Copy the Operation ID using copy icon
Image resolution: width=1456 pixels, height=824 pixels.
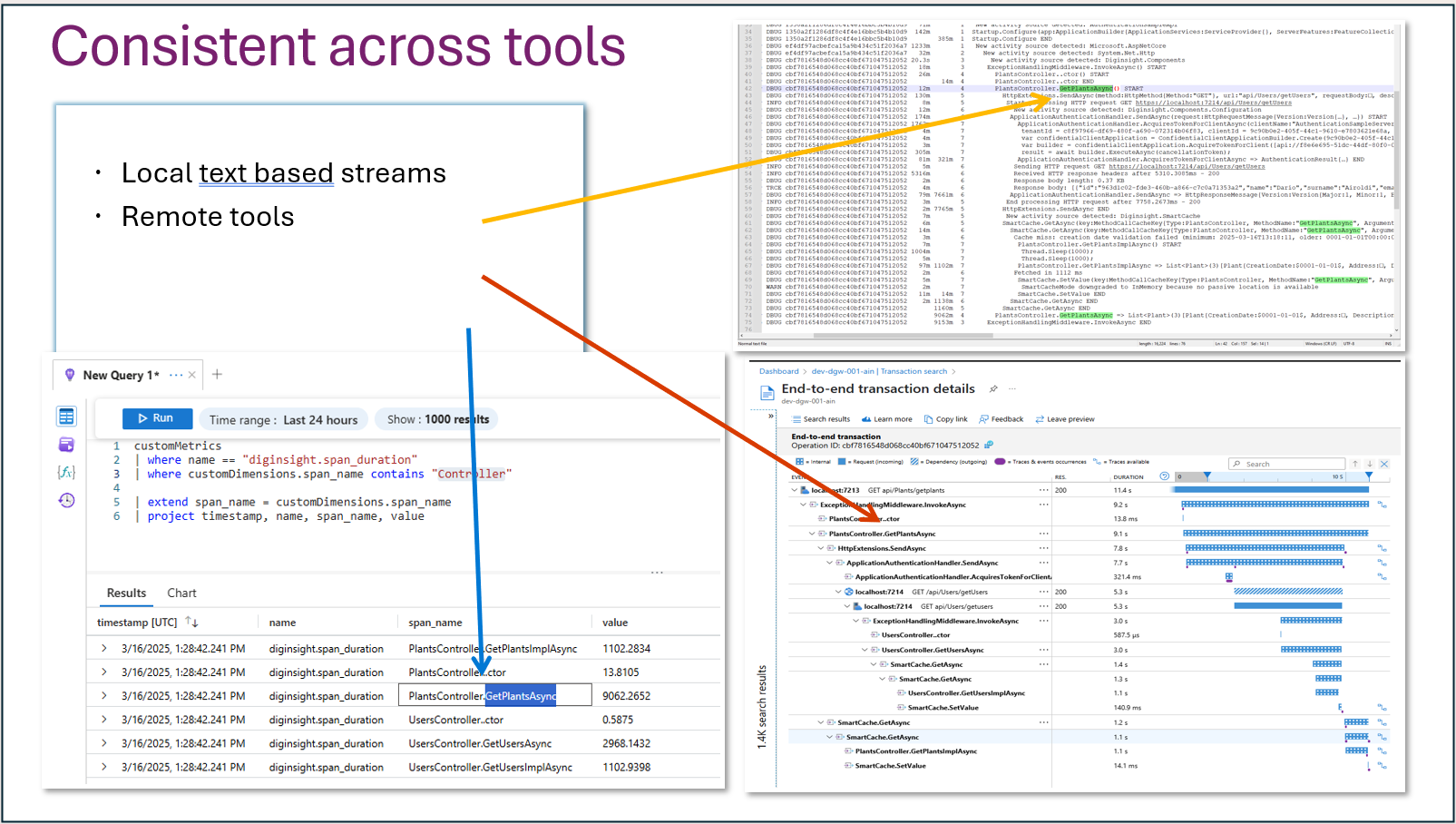[989, 446]
